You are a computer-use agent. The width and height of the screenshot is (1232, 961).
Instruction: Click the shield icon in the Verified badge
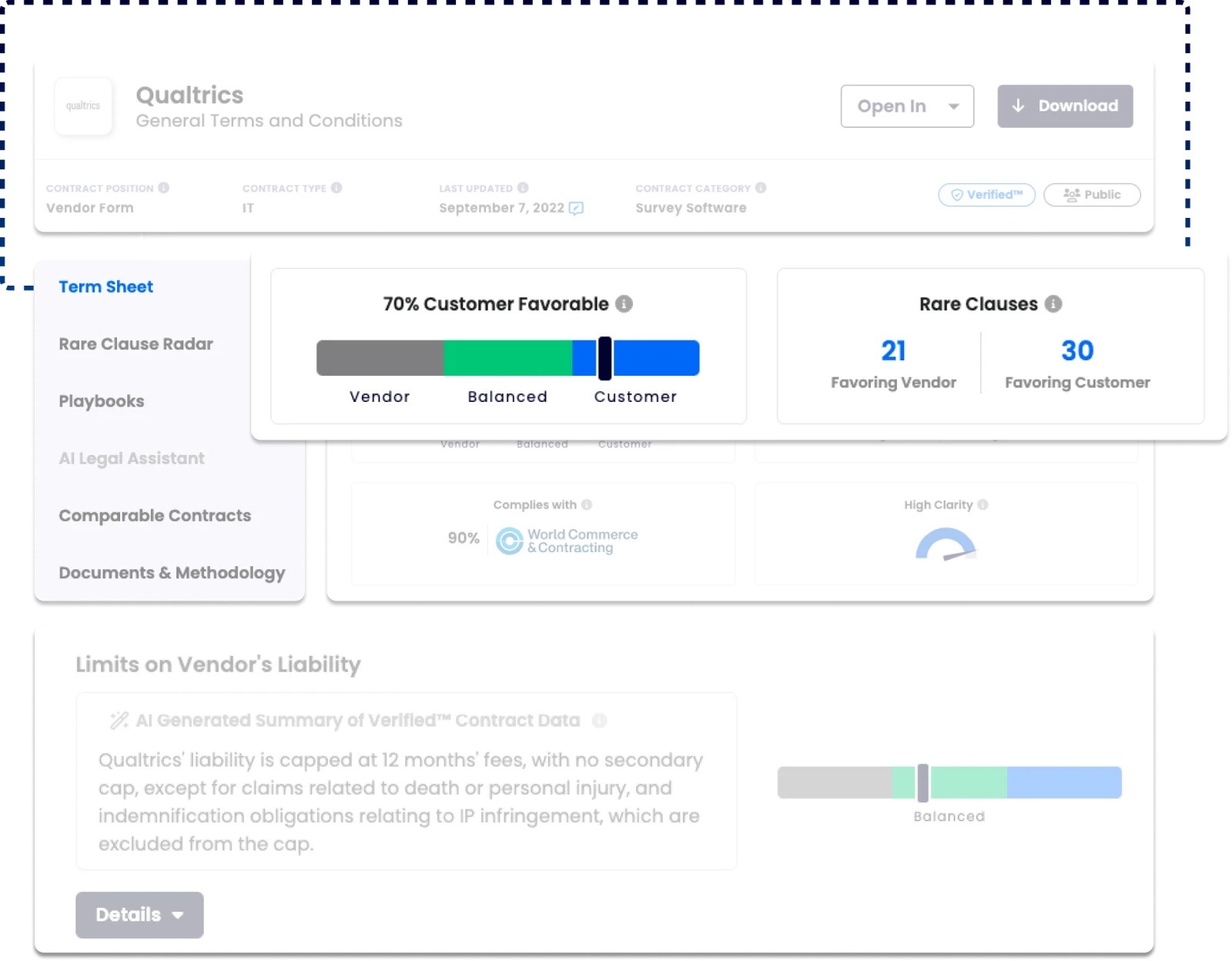tap(957, 195)
